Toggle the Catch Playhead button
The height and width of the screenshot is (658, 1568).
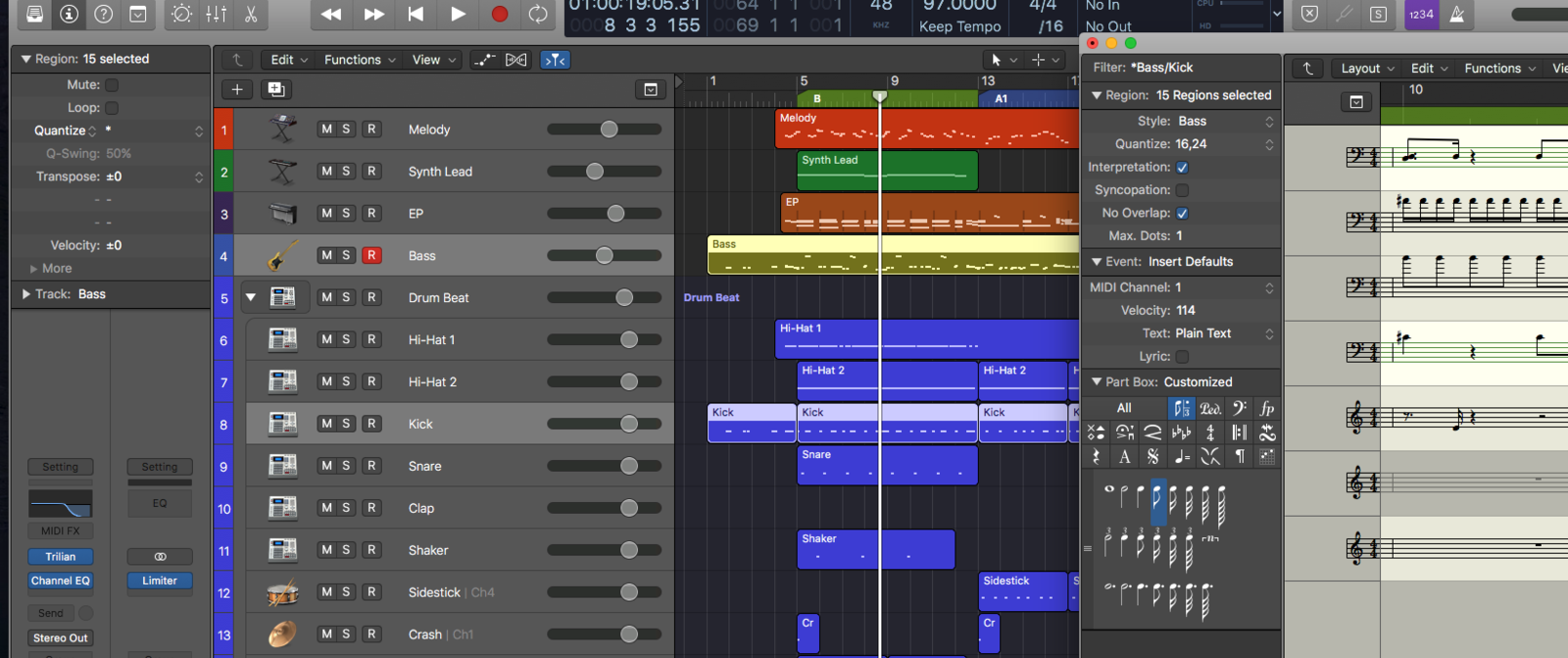pos(555,60)
